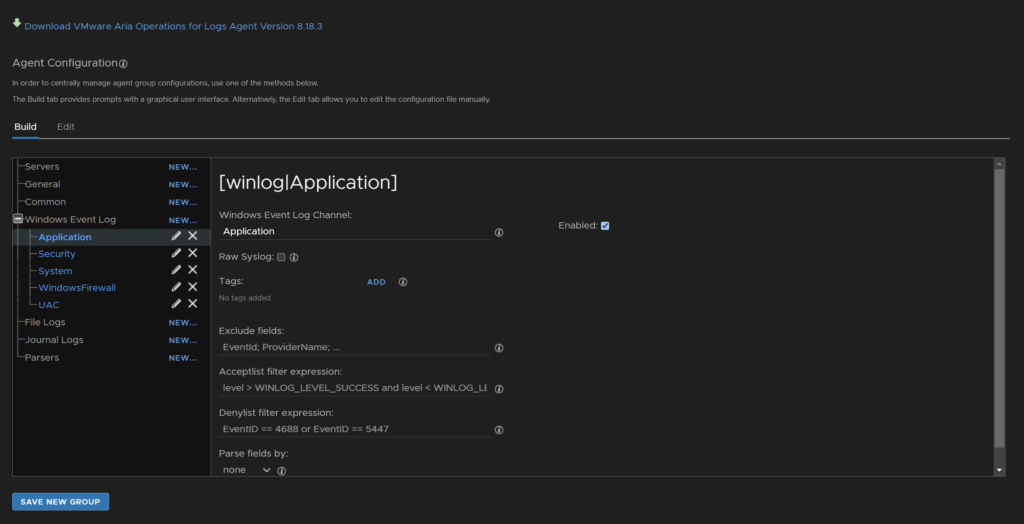Select the Build tab
Viewport: 1024px width, 524px height.
[25, 127]
